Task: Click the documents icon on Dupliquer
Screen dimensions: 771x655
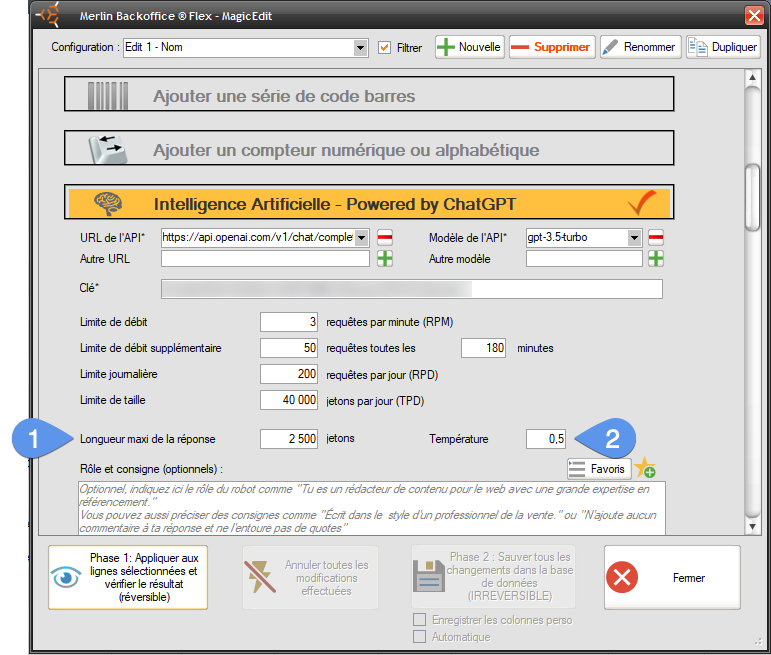Action: [697, 47]
